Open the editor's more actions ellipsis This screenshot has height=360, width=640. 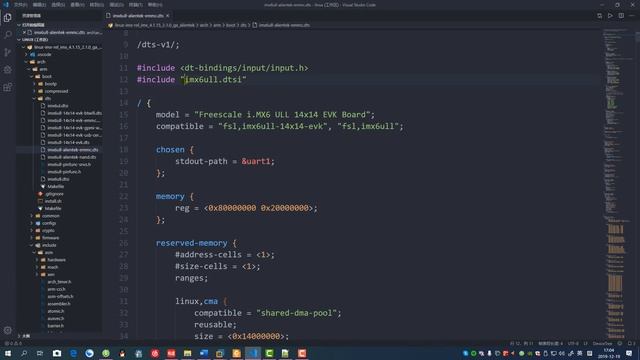pos(632,16)
